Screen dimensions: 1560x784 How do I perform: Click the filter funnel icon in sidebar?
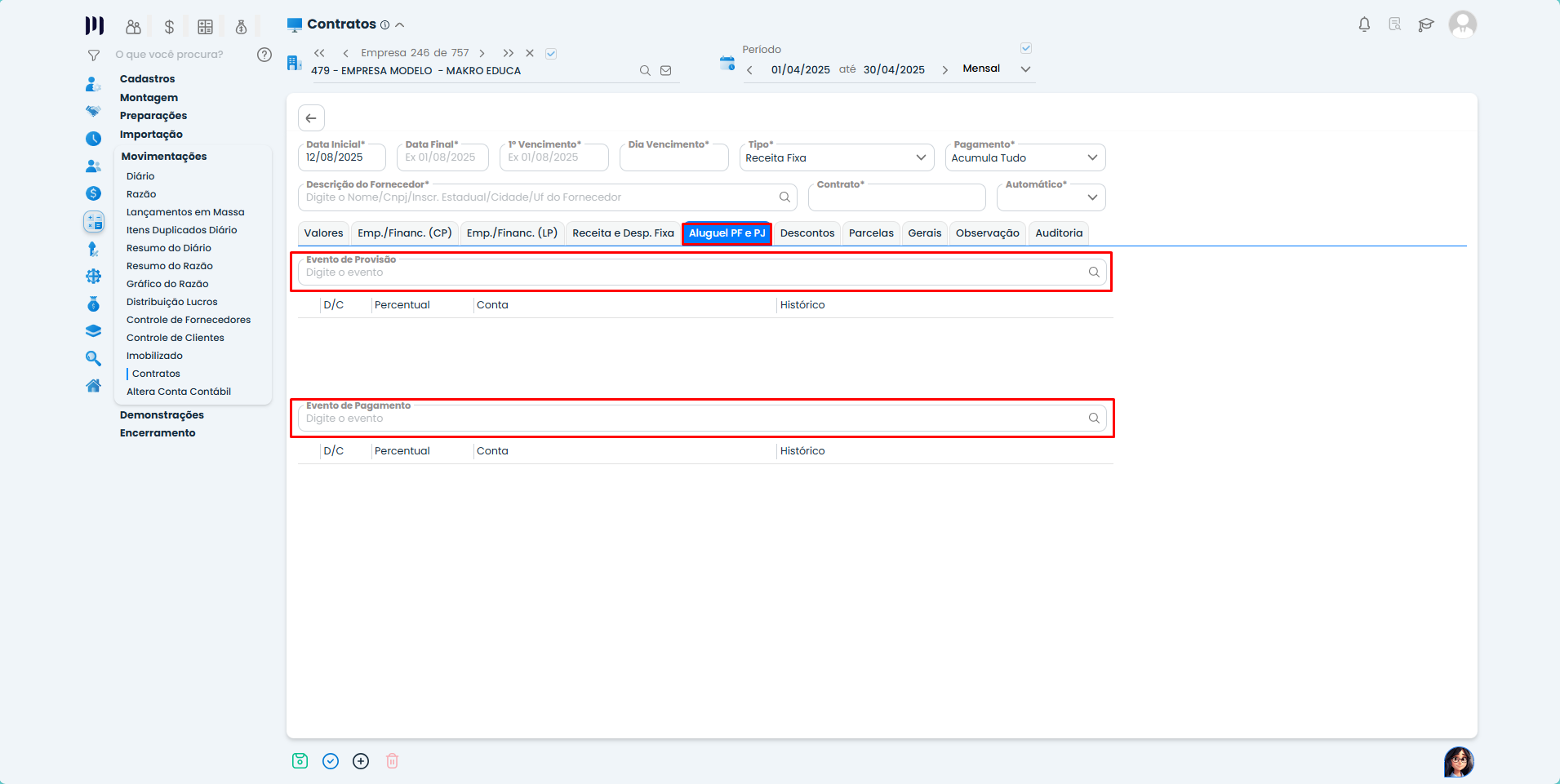(x=94, y=55)
